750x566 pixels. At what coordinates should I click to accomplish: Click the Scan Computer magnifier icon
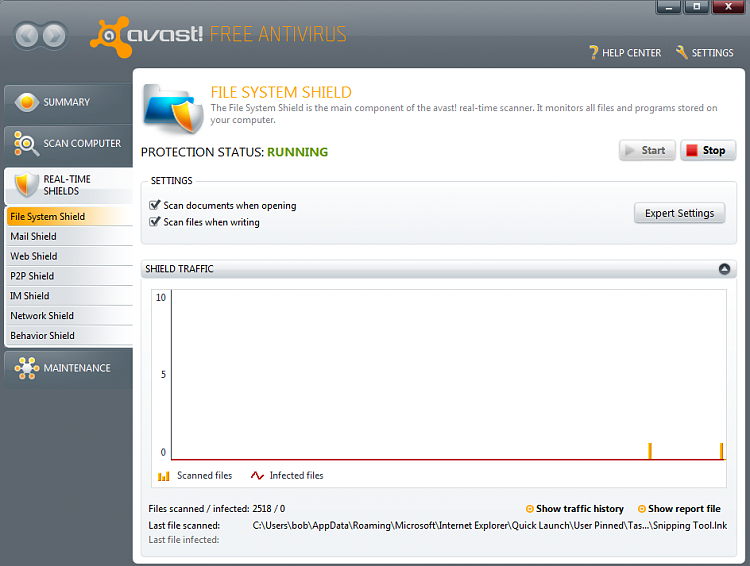coord(26,144)
